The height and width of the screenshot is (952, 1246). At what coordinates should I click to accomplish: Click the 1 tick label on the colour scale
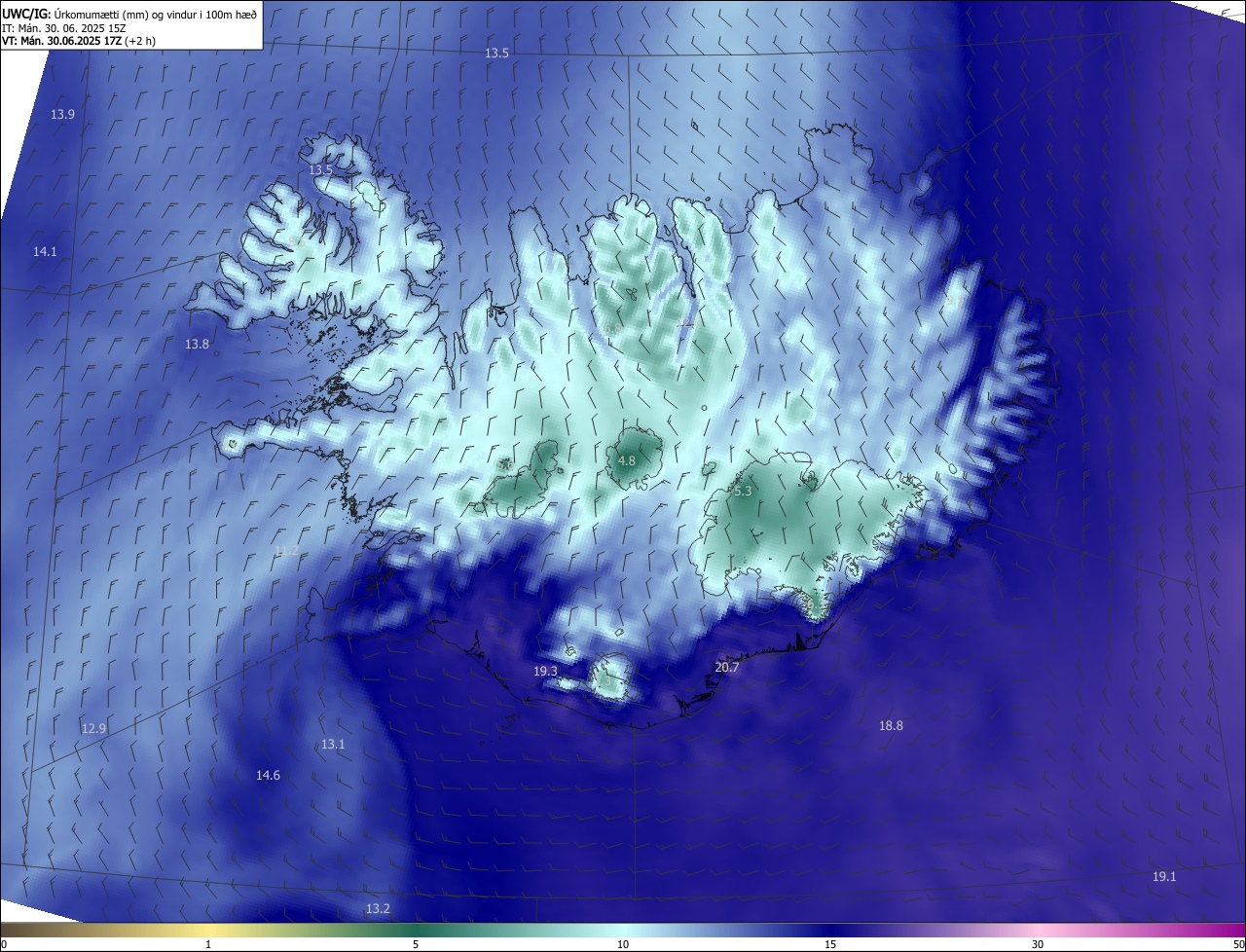208,944
